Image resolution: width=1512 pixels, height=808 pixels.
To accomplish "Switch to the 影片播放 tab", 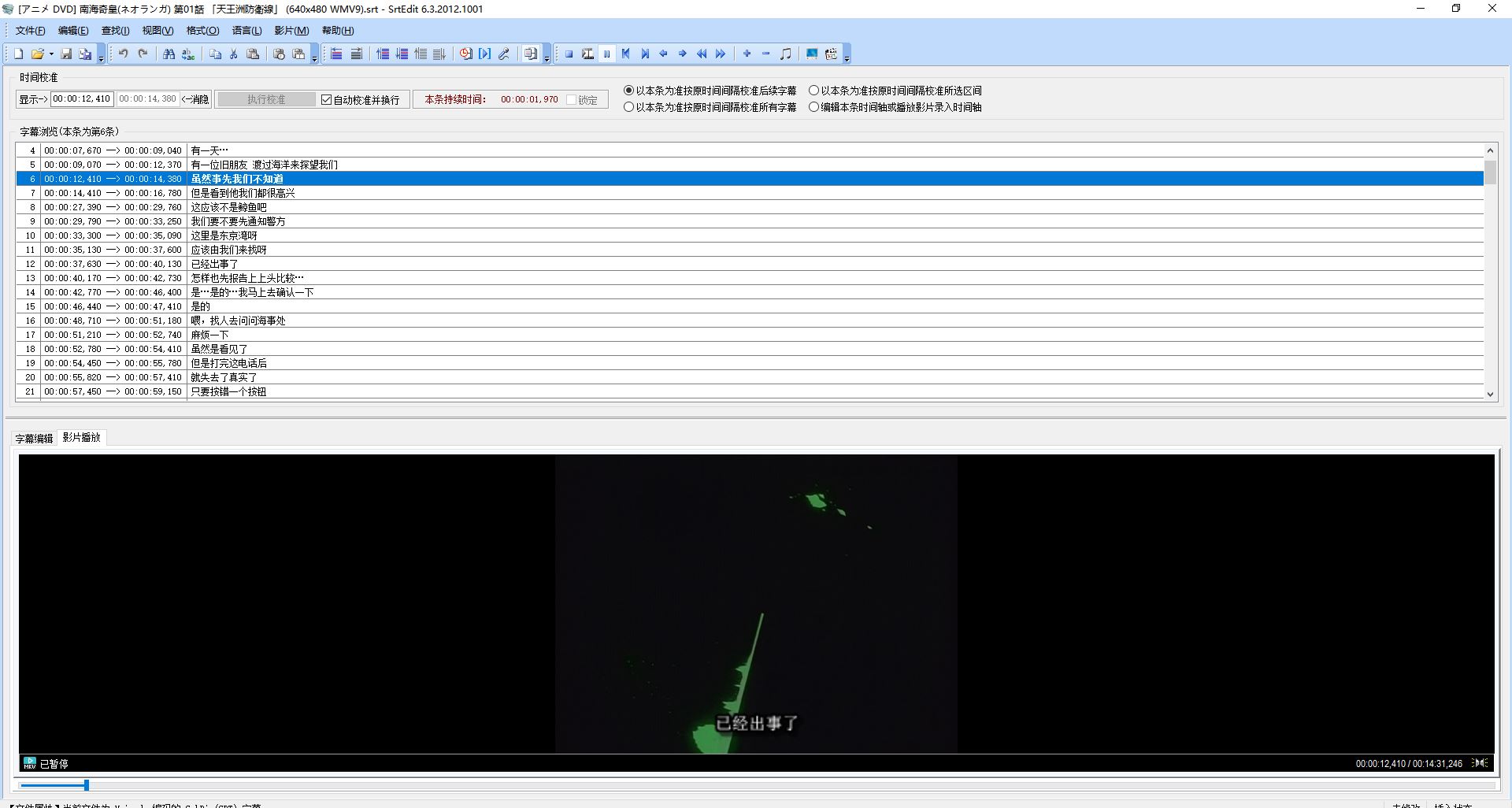I will point(82,437).
